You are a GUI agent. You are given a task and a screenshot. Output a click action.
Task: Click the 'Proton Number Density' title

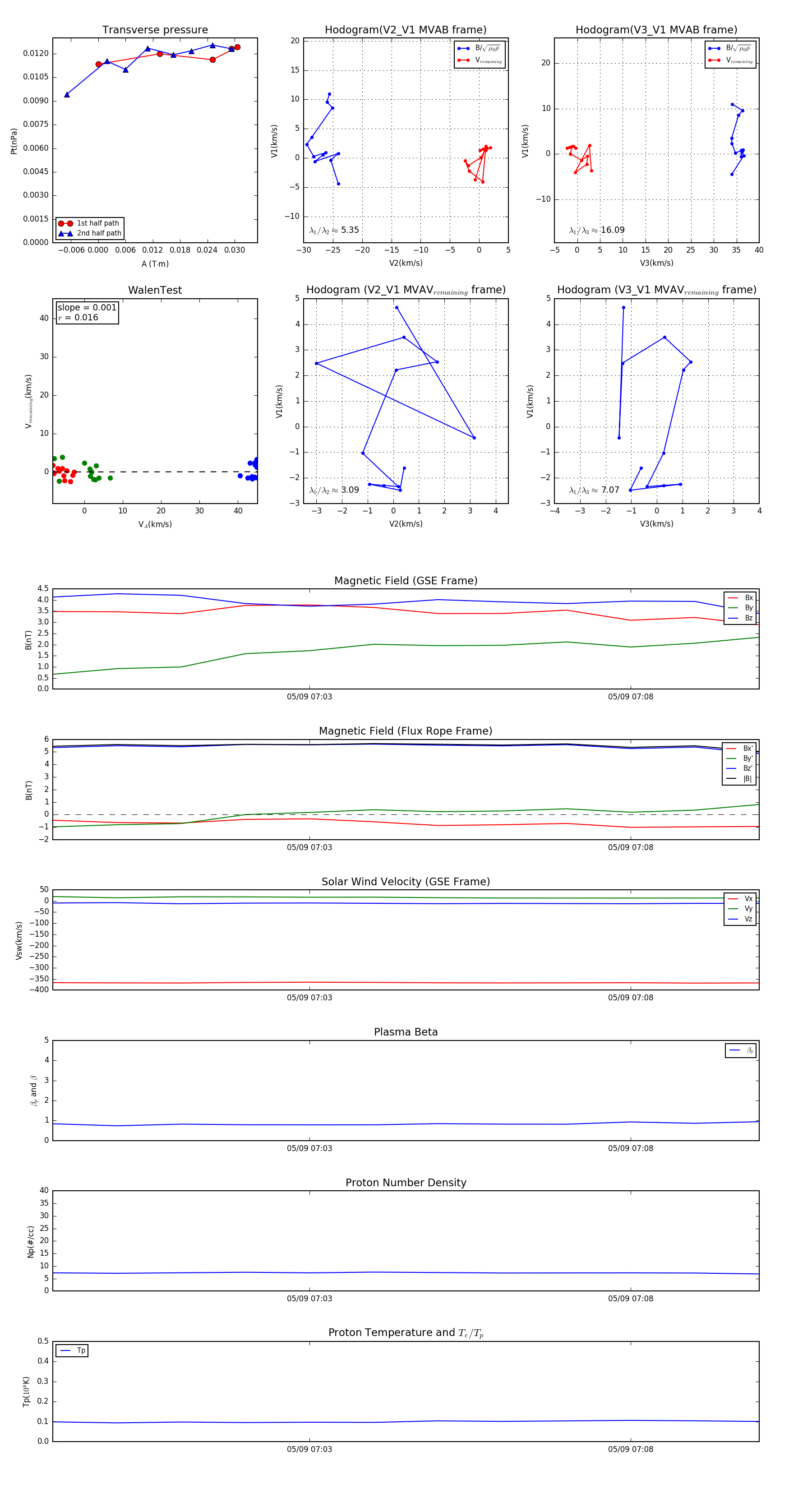[x=406, y=1183]
